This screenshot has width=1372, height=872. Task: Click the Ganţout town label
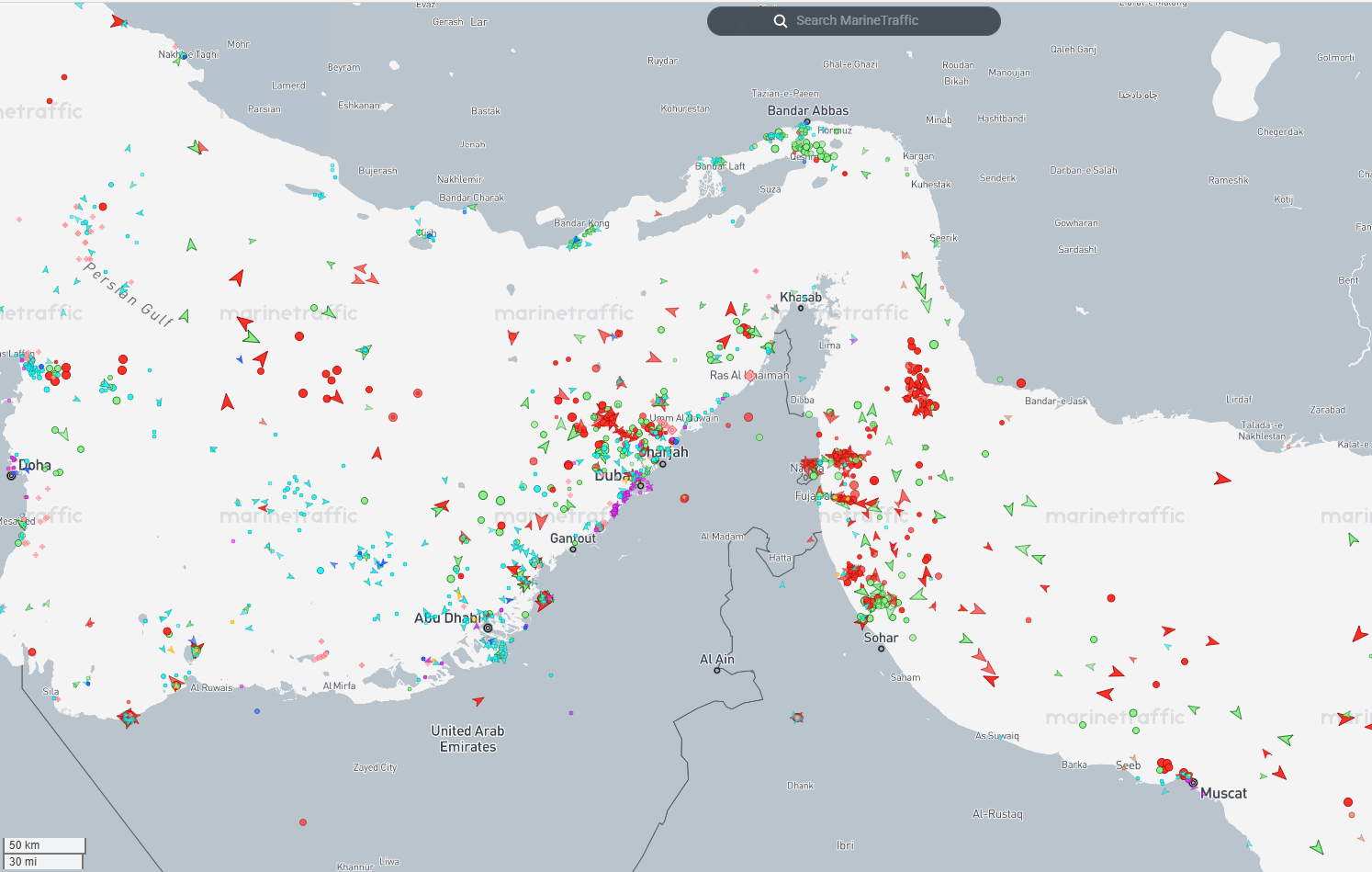pyautogui.click(x=573, y=538)
